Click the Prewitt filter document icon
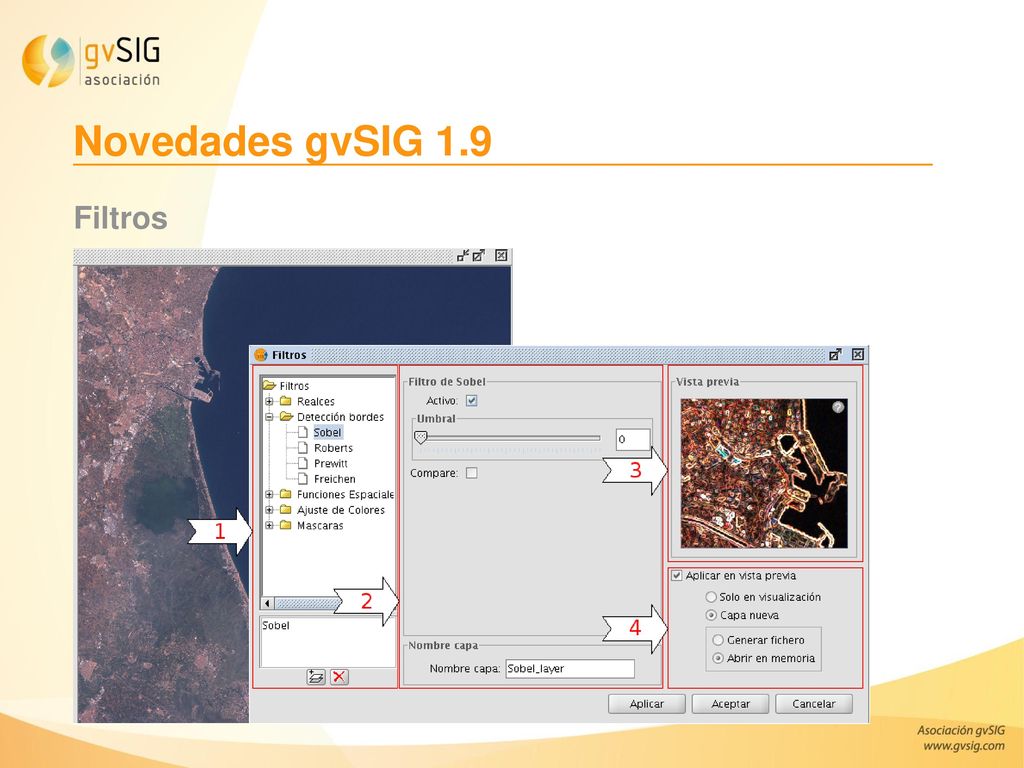Viewport: 1024px width, 768px height. [302, 463]
